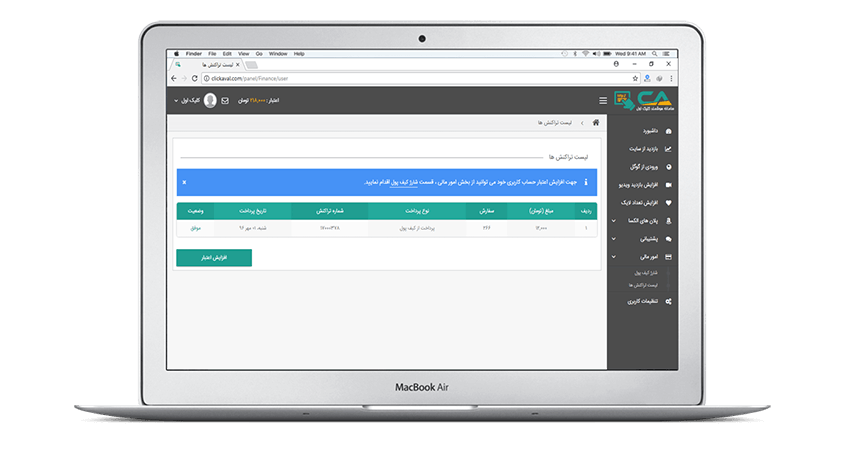Click the ردیف column header
Viewport: 845px width, 450px height.
click(x=586, y=211)
